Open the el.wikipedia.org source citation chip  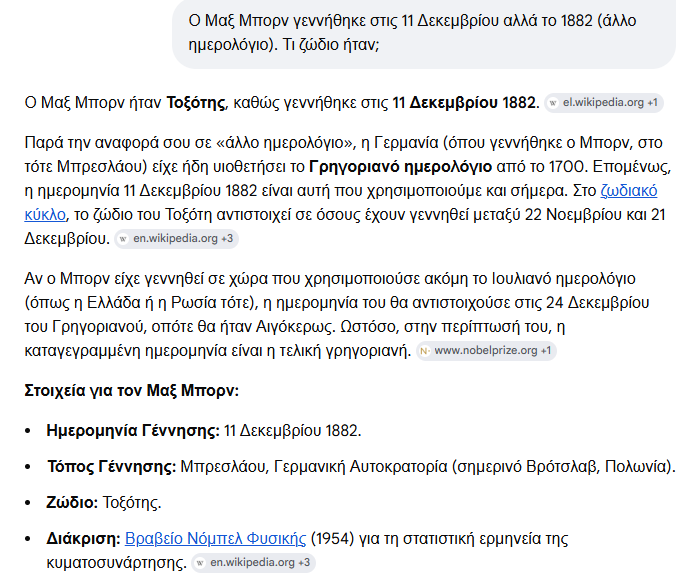pyautogui.click(x=604, y=103)
